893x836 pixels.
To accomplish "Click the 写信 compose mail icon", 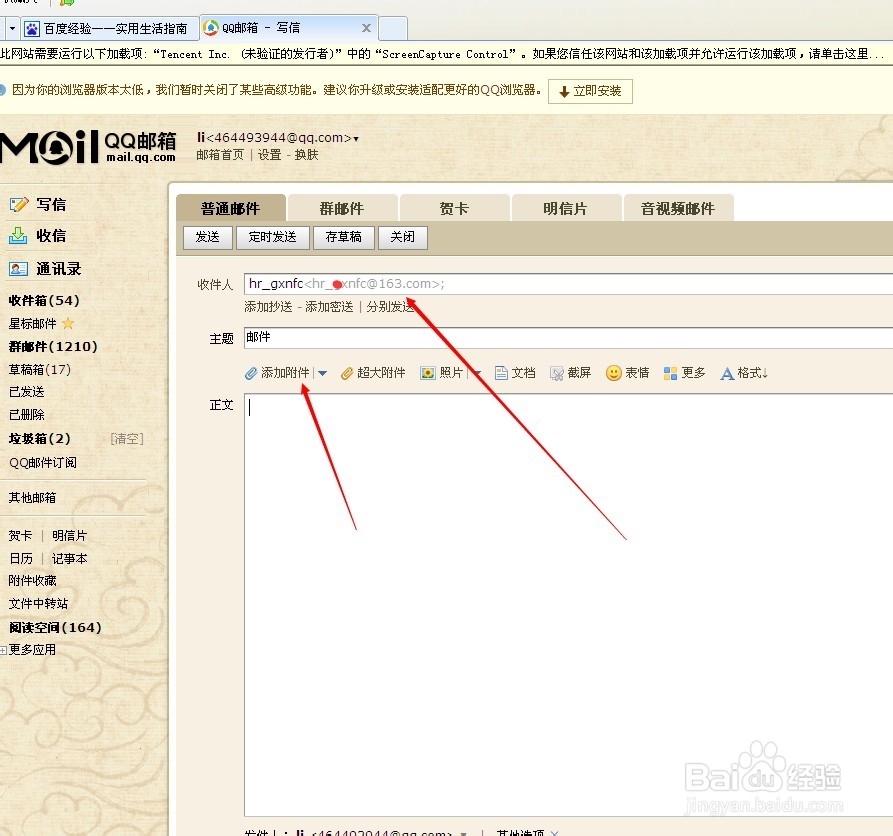I will click(20, 203).
